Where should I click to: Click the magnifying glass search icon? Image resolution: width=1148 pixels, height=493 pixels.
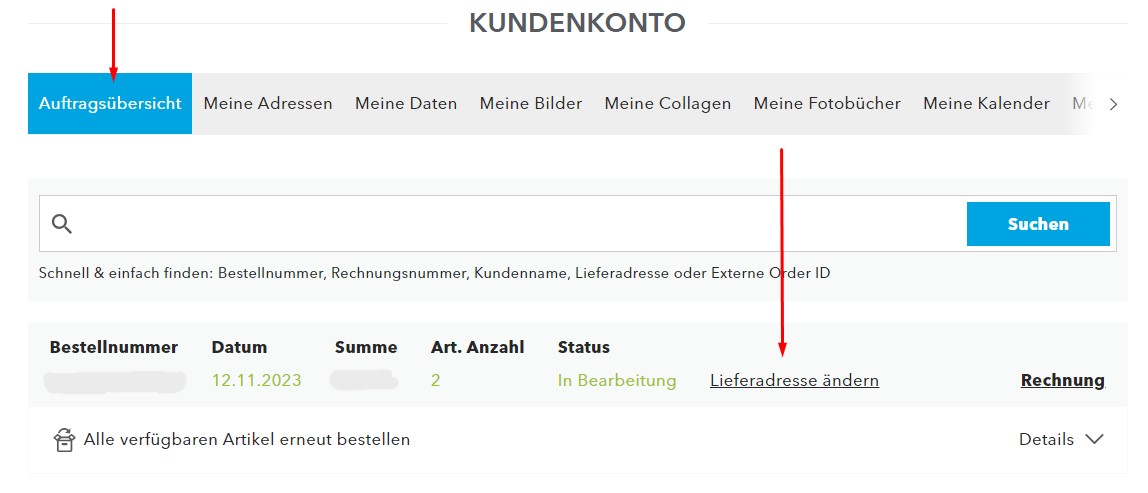pyautogui.click(x=62, y=223)
